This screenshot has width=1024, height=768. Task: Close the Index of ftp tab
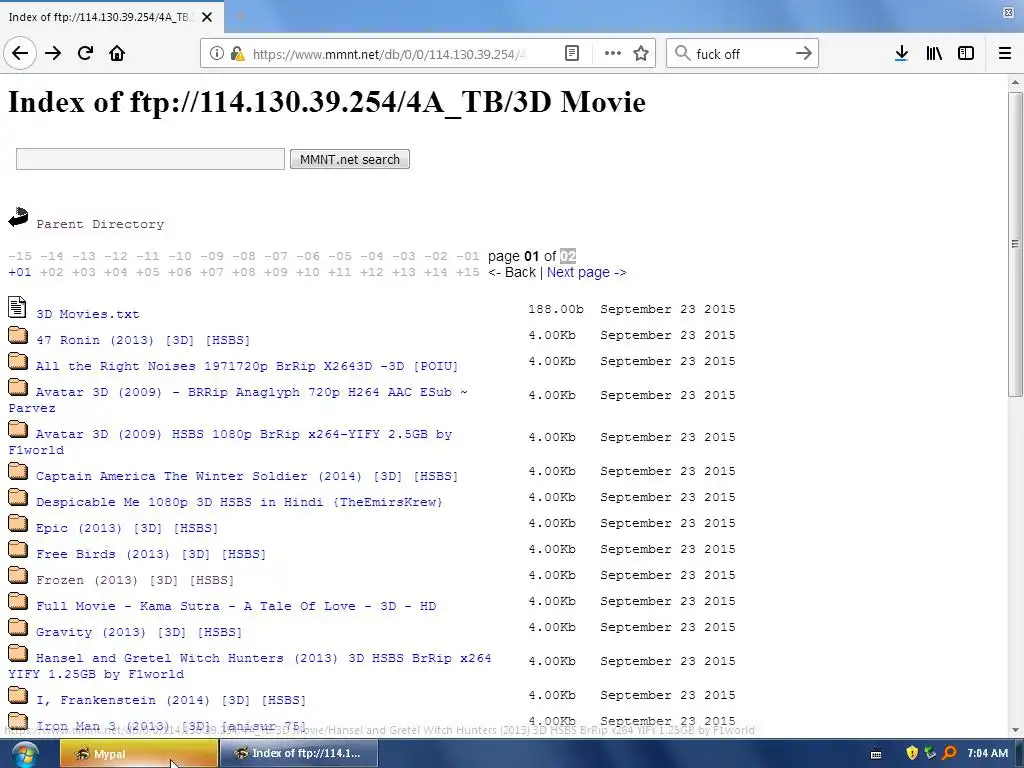tap(207, 17)
